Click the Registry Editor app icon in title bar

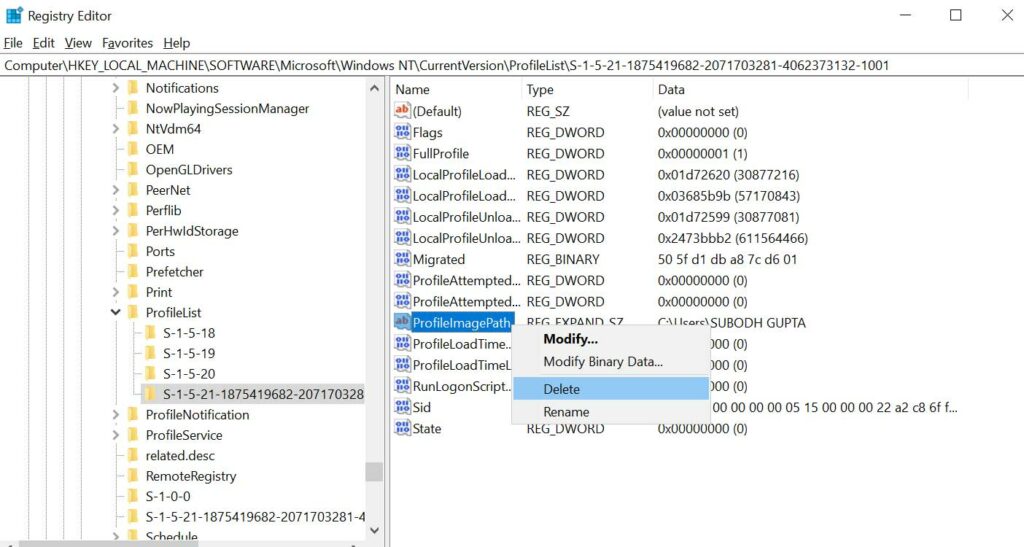pos(14,16)
